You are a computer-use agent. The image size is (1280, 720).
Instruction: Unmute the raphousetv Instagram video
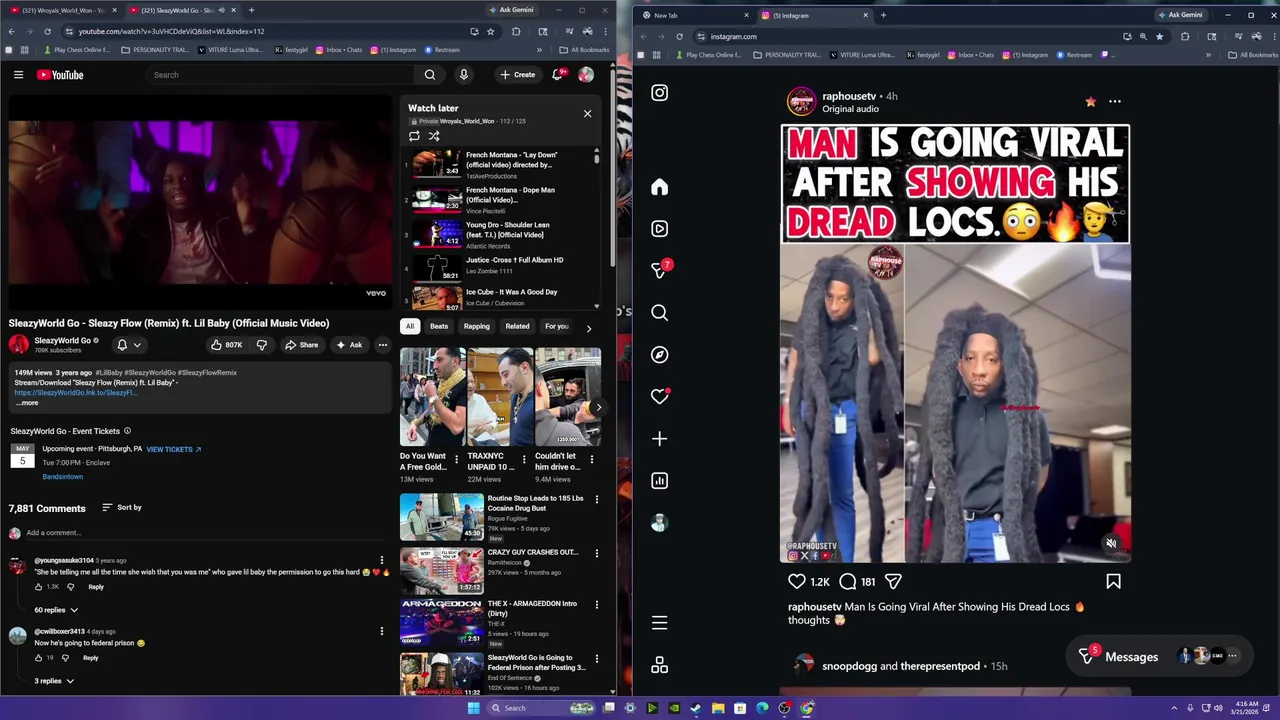(x=1111, y=544)
